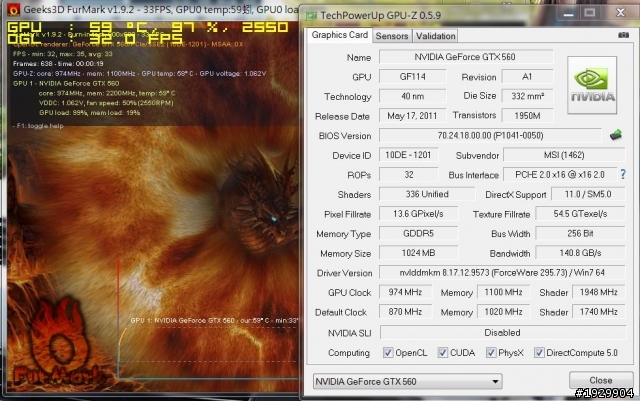Image resolution: width=640 pixels, height=401 pixels.
Task: Click FurMark 'GPU load: 99%, mem load: 19%' line
Action: coord(89,113)
